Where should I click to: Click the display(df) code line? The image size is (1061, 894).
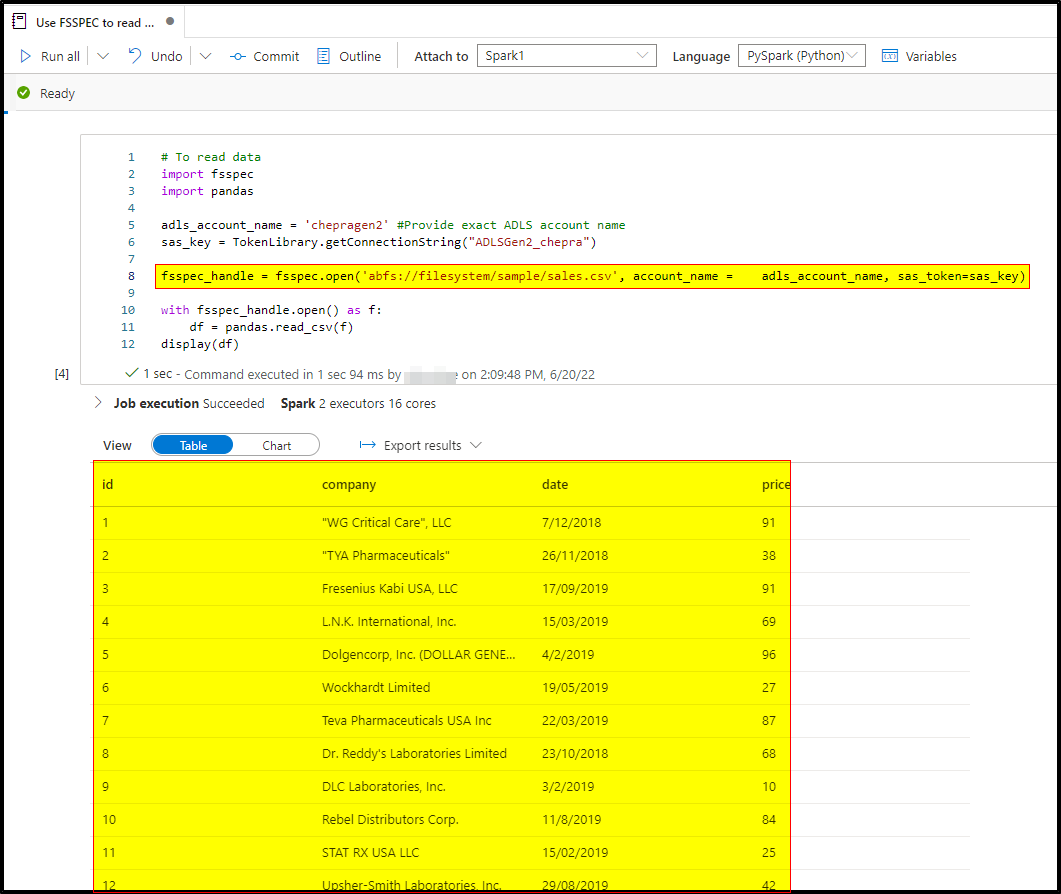[x=200, y=344]
